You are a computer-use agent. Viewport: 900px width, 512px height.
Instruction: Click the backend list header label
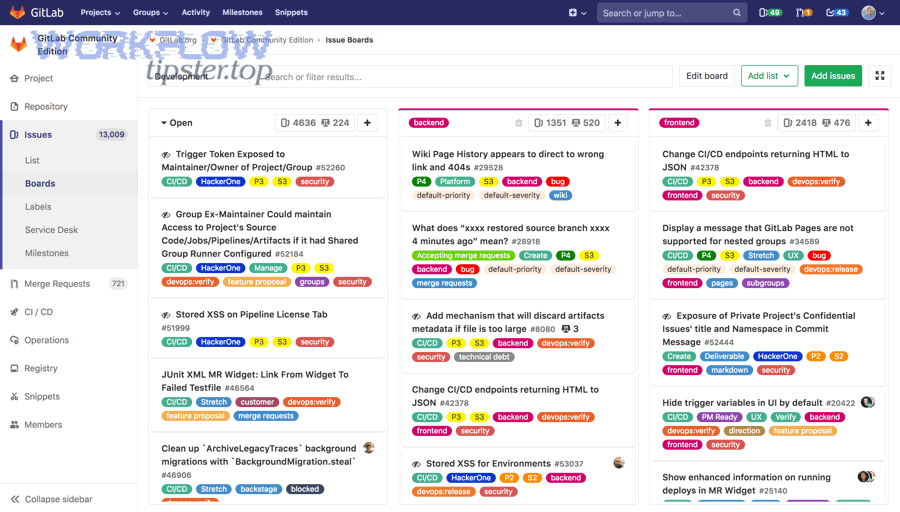(x=429, y=123)
